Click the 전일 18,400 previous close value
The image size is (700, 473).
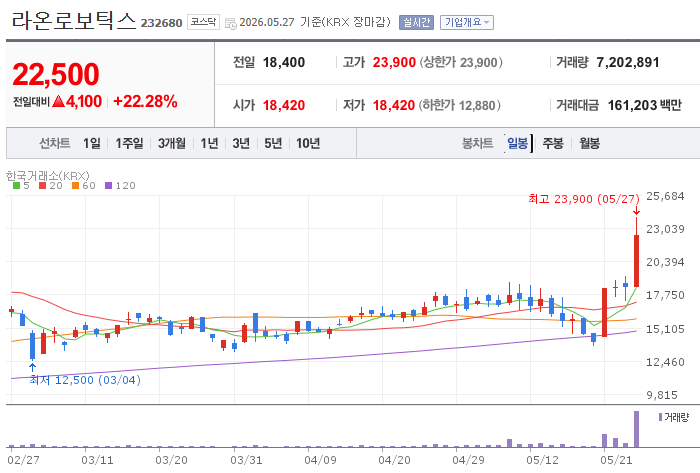[x=283, y=62]
